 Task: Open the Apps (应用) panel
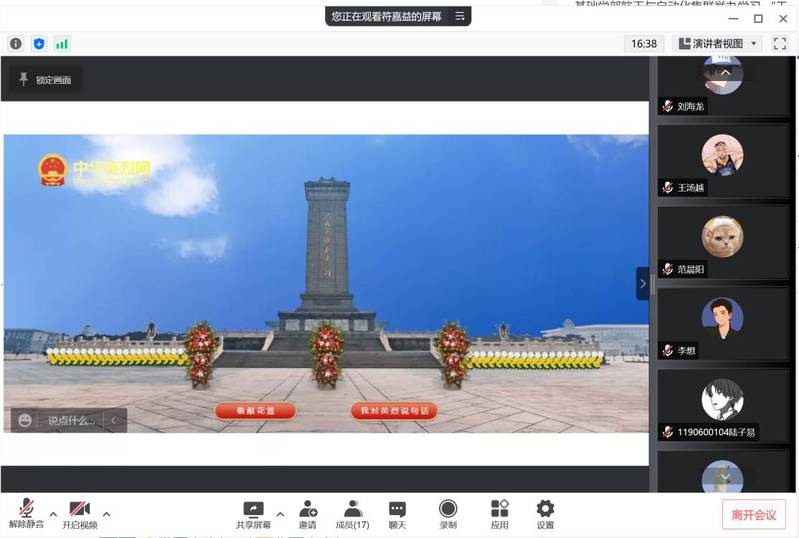pos(500,514)
